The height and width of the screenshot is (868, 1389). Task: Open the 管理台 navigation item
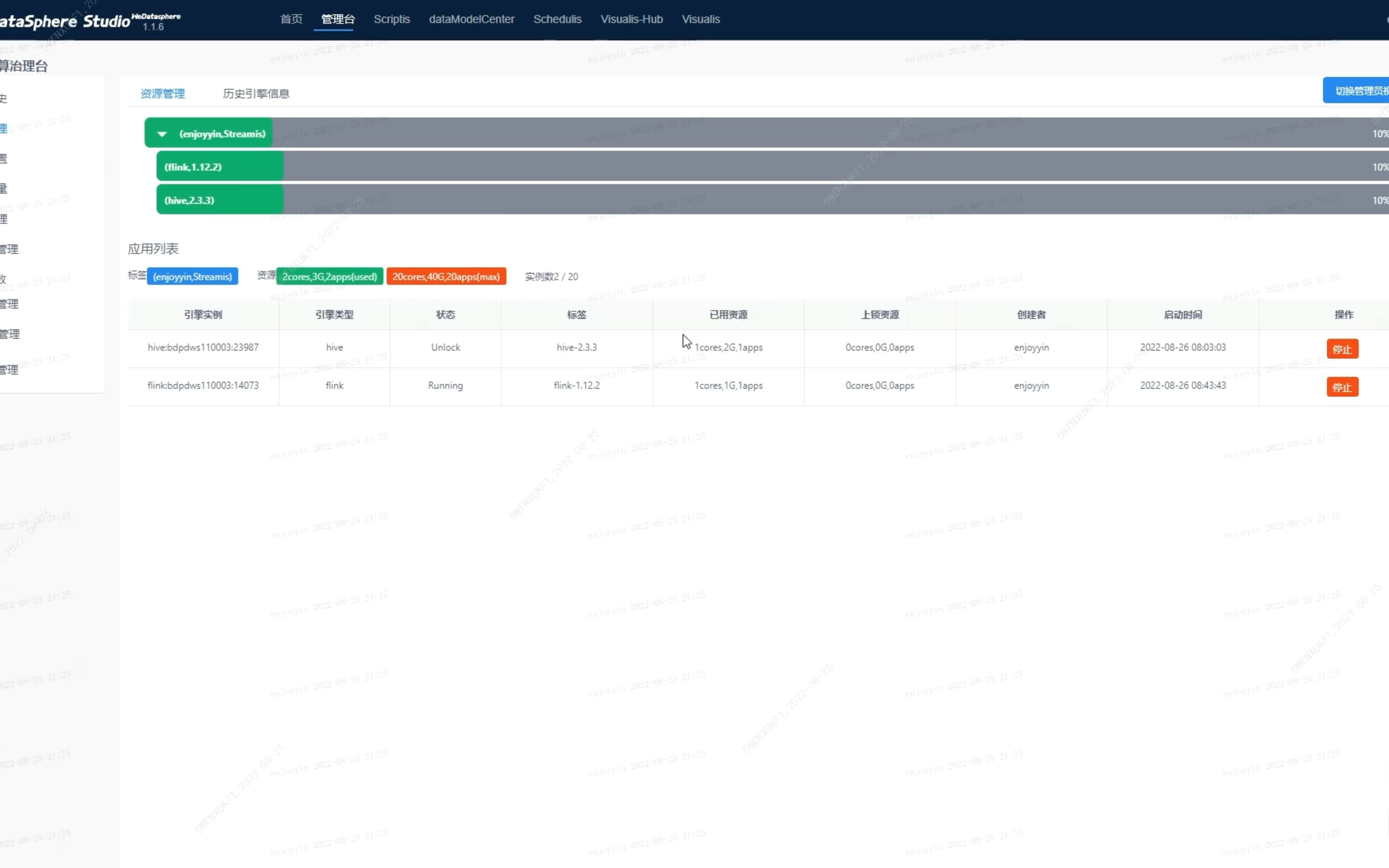tap(338, 19)
